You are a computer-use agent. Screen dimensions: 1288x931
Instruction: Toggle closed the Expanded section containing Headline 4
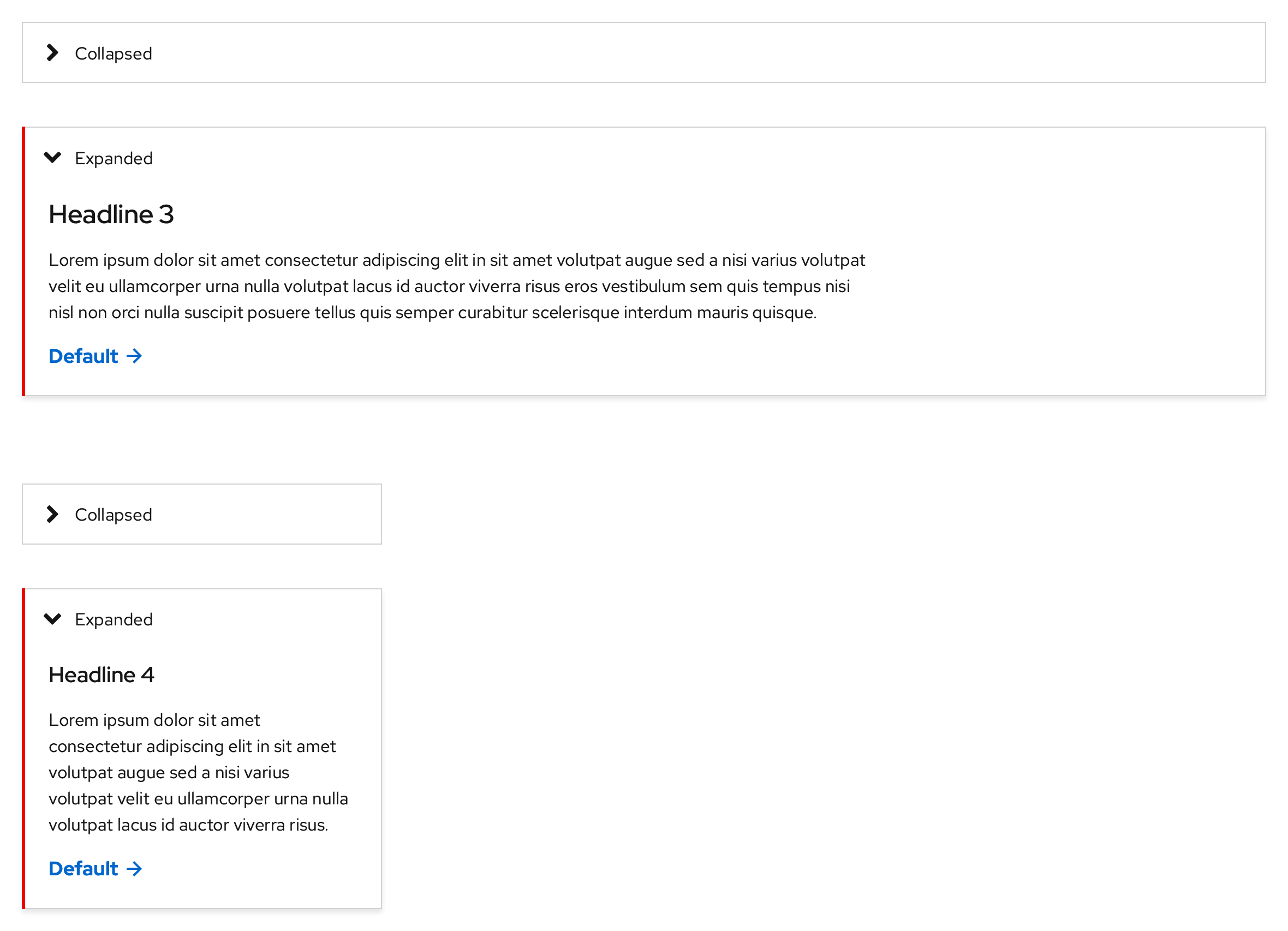[113, 619]
